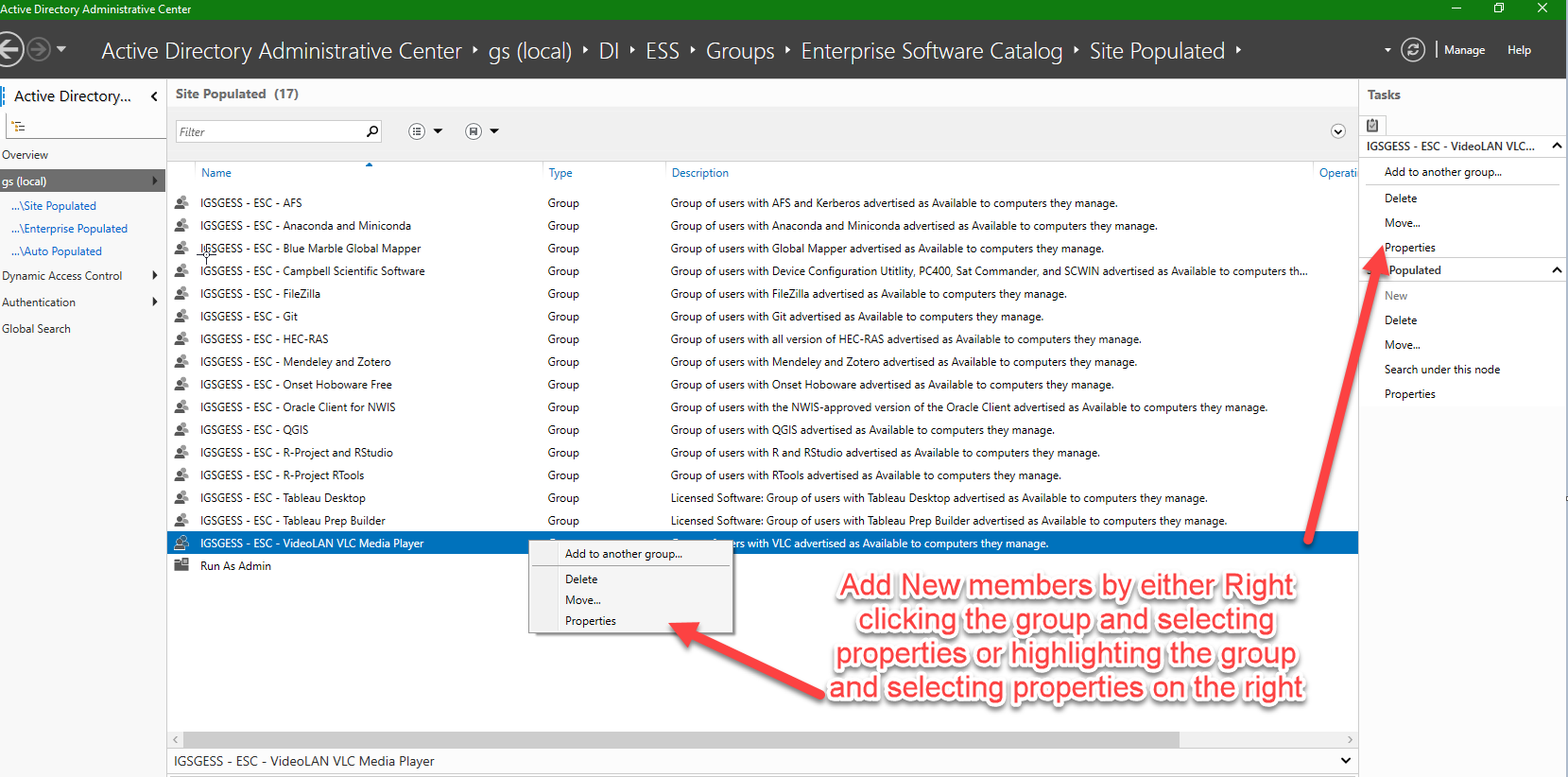The width and height of the screenshot is (1568, 777).
Task: Sort by the Type column header
Action: pyautogui.click(x=560, y=173)
